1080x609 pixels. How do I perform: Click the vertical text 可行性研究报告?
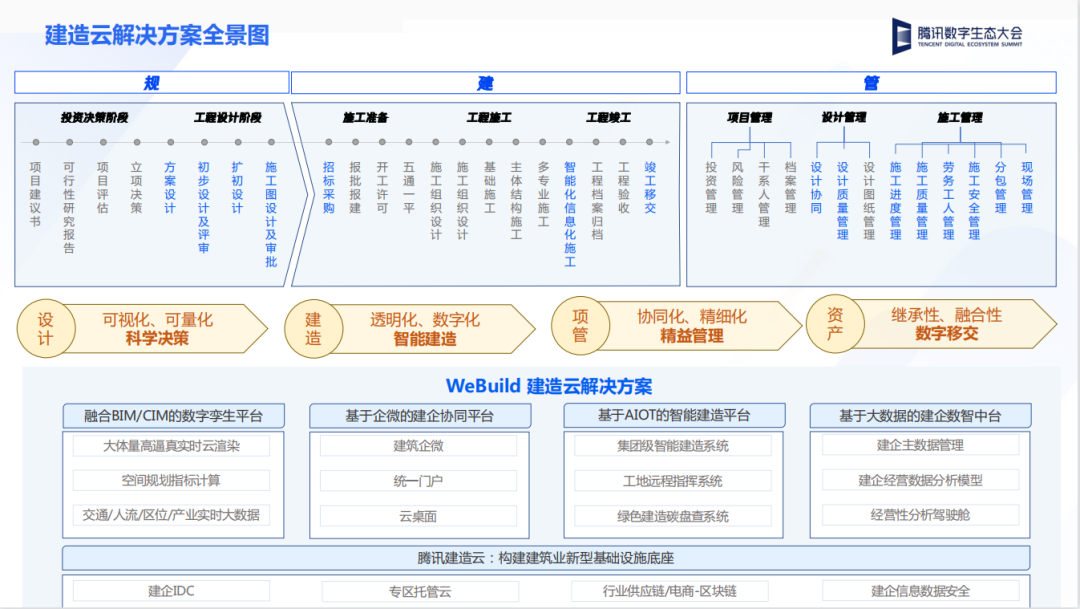[x=69, y=207]
